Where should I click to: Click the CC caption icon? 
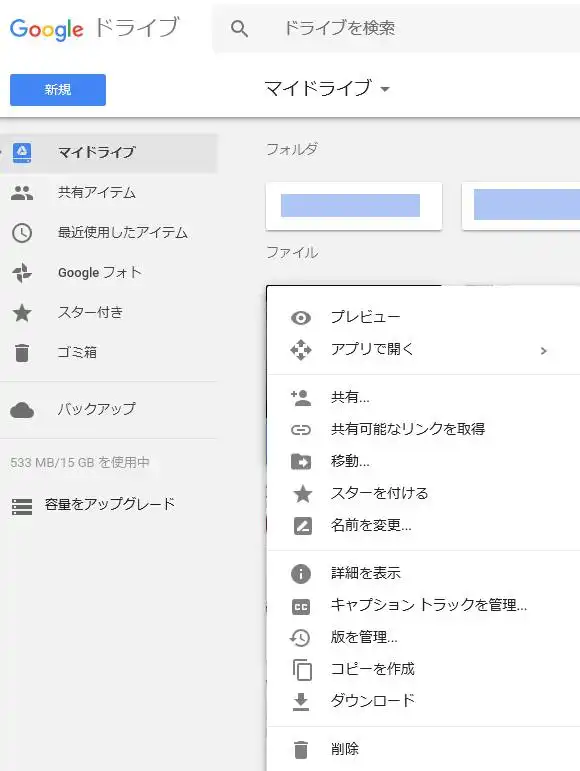click(301, 607)
